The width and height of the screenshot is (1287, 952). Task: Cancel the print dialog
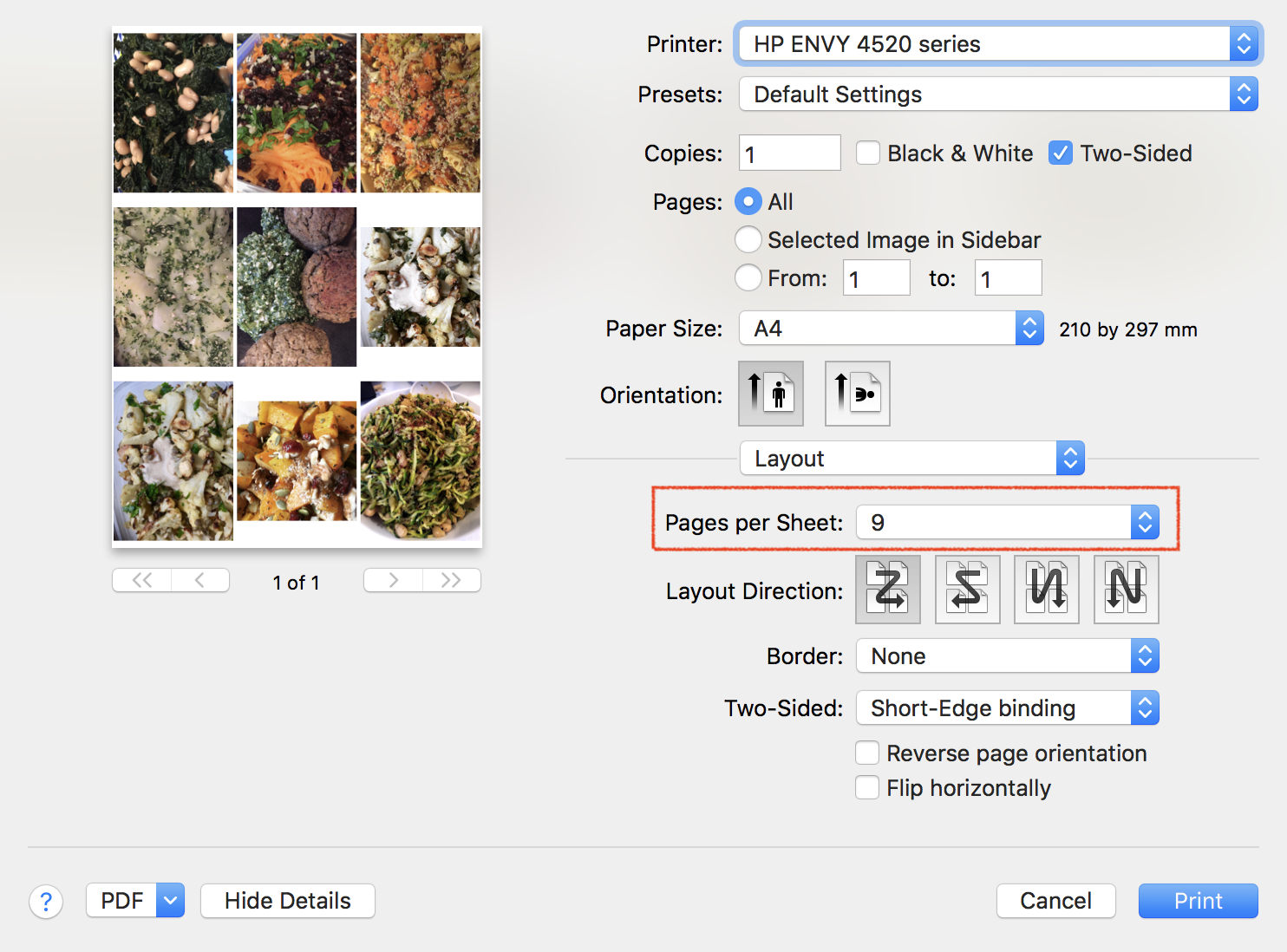click(x=1056, y=901)
